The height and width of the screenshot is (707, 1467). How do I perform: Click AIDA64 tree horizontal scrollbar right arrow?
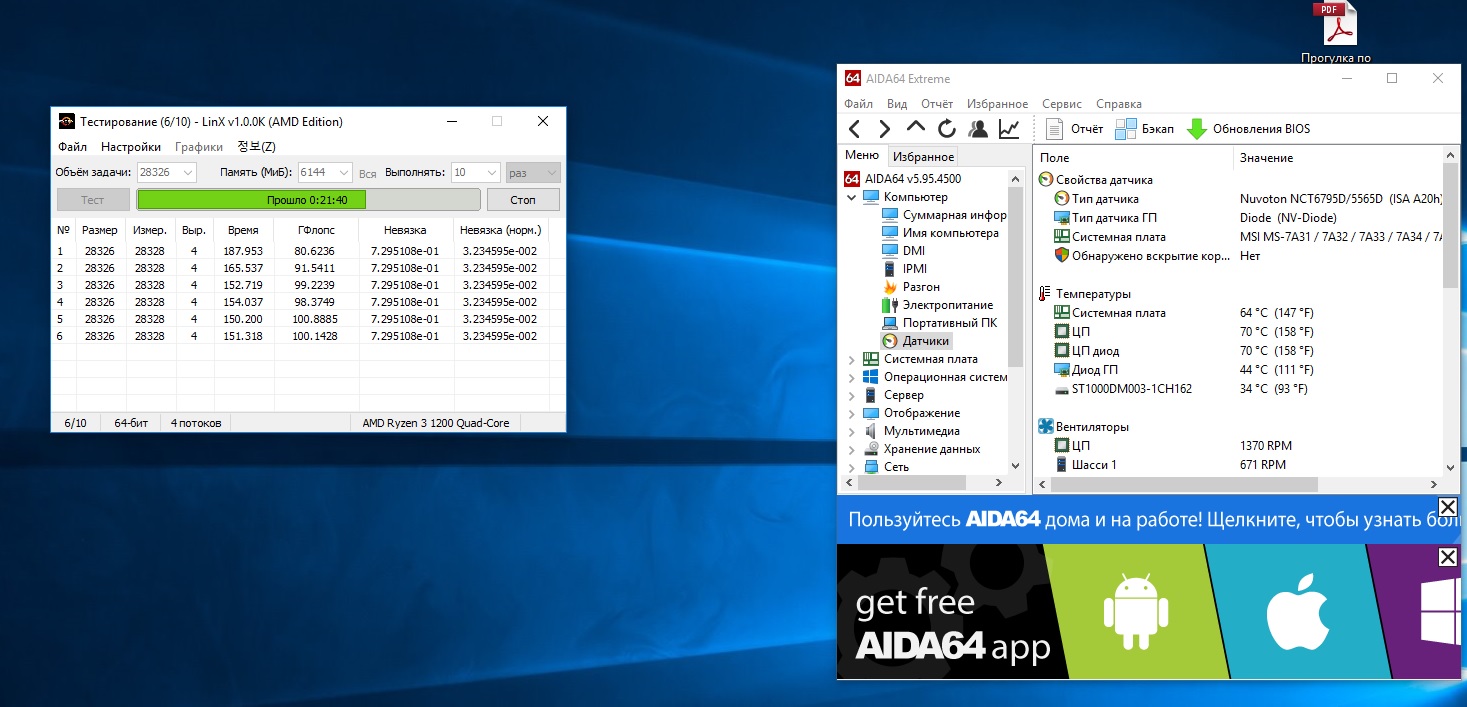click(997, 483)
